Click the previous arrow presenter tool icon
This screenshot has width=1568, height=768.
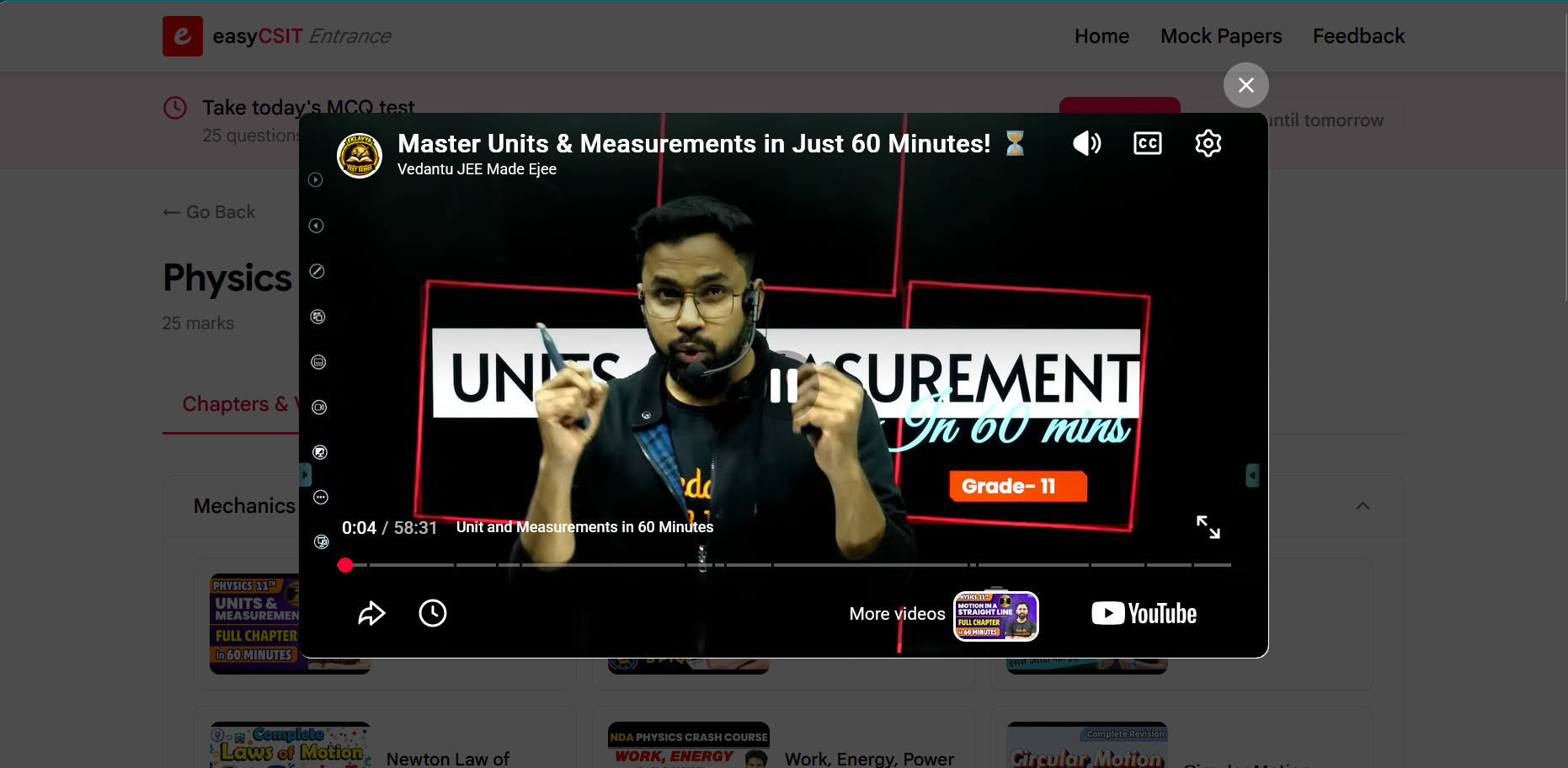pyautogui.click(x=317, y=226)
